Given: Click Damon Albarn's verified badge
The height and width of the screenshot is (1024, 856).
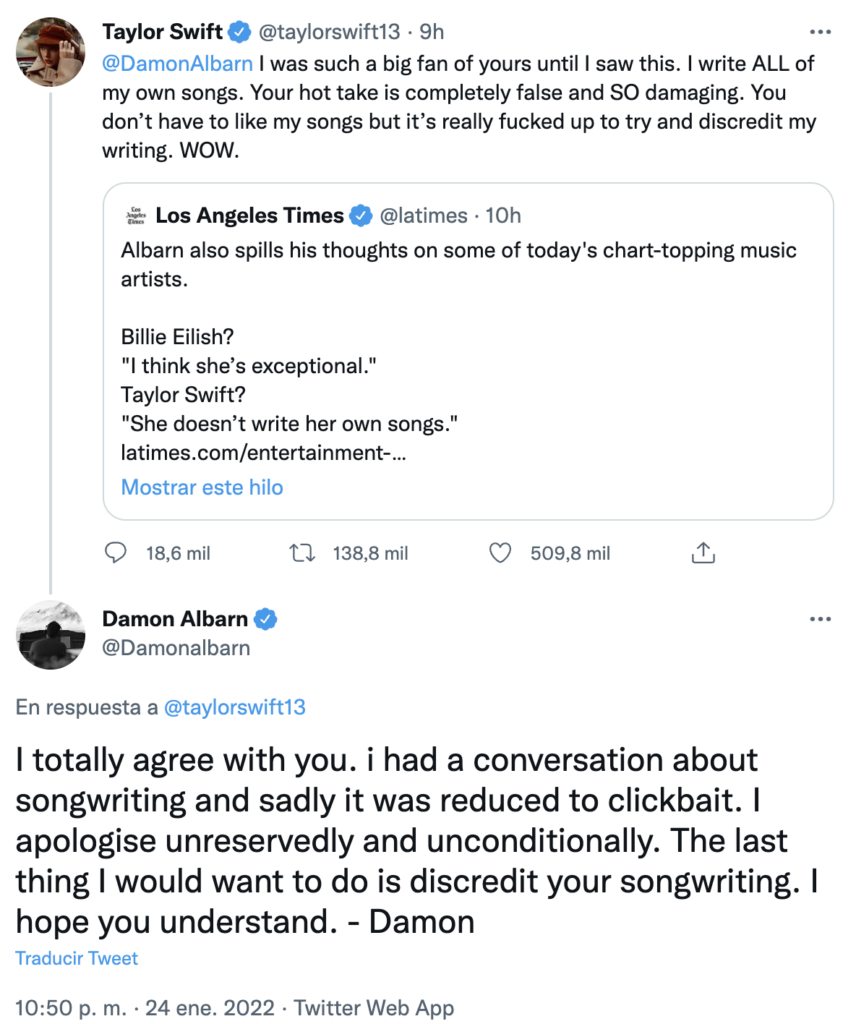Looking at the screenshot, I should pyautogui.click(x=265, y=619).
